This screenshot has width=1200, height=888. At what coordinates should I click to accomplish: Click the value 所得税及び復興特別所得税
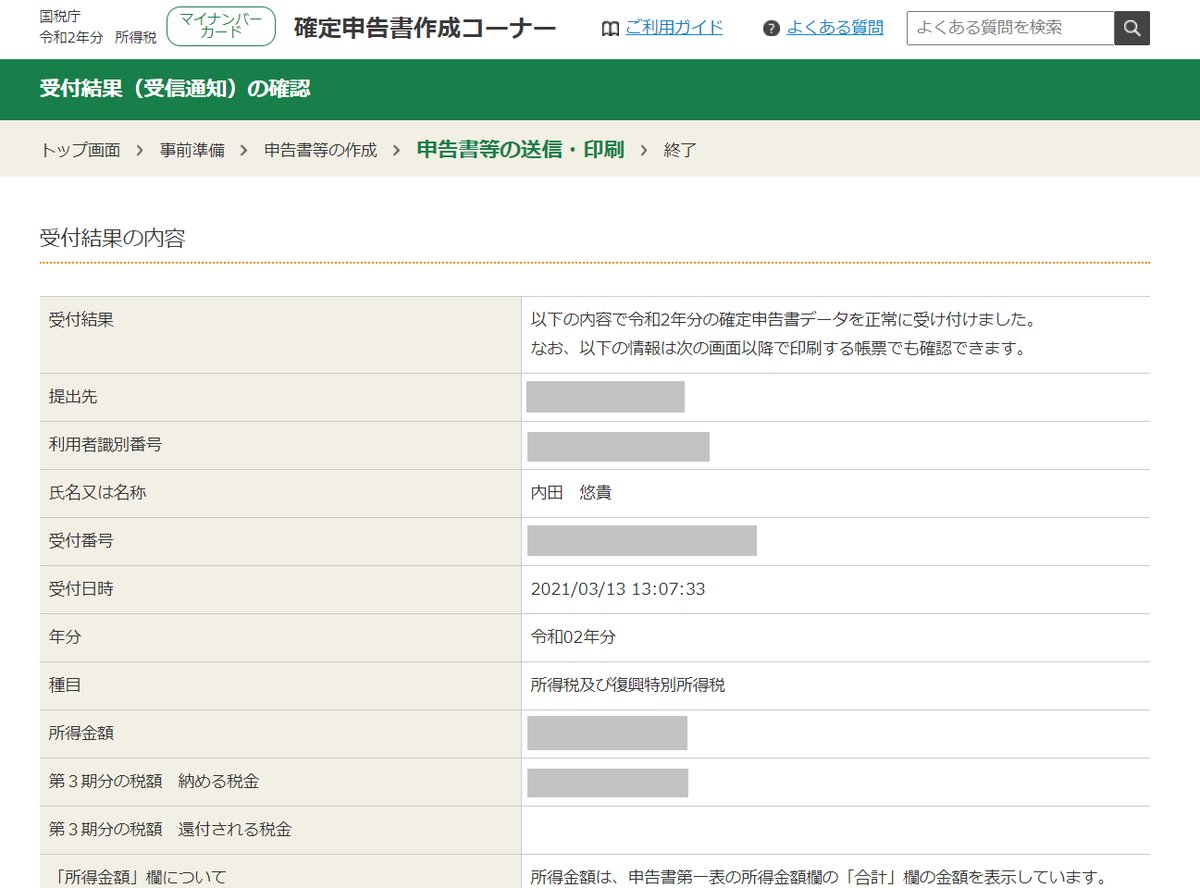(628, 685)
